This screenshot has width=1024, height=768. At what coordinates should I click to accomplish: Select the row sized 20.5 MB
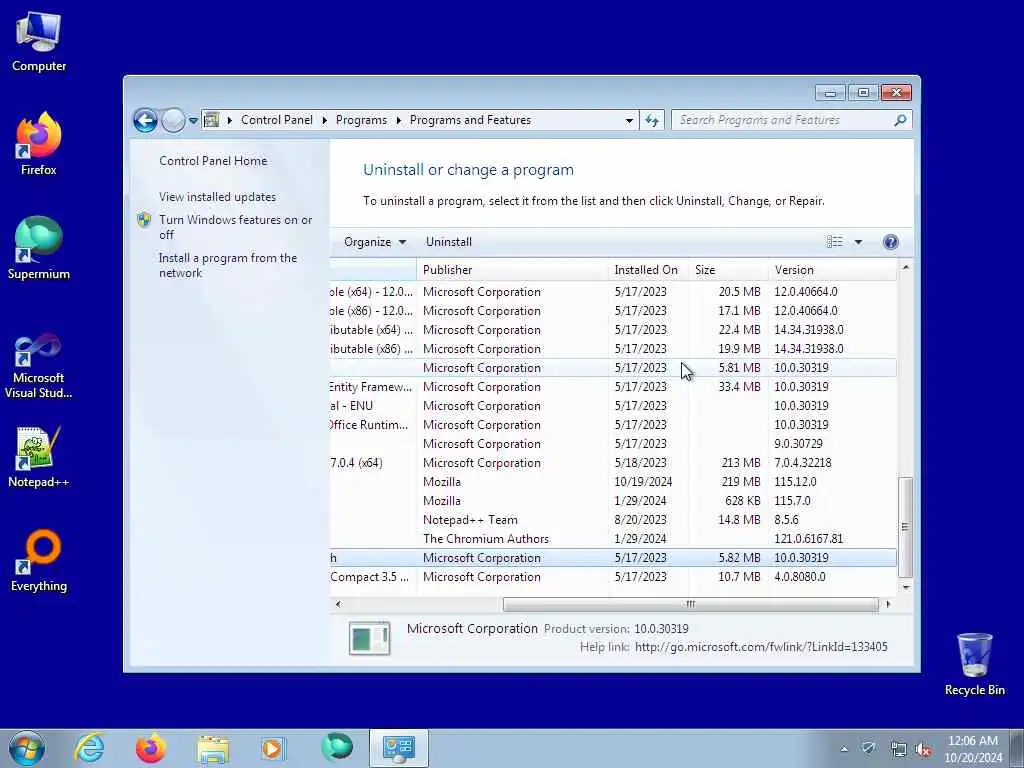pos(613,292)
